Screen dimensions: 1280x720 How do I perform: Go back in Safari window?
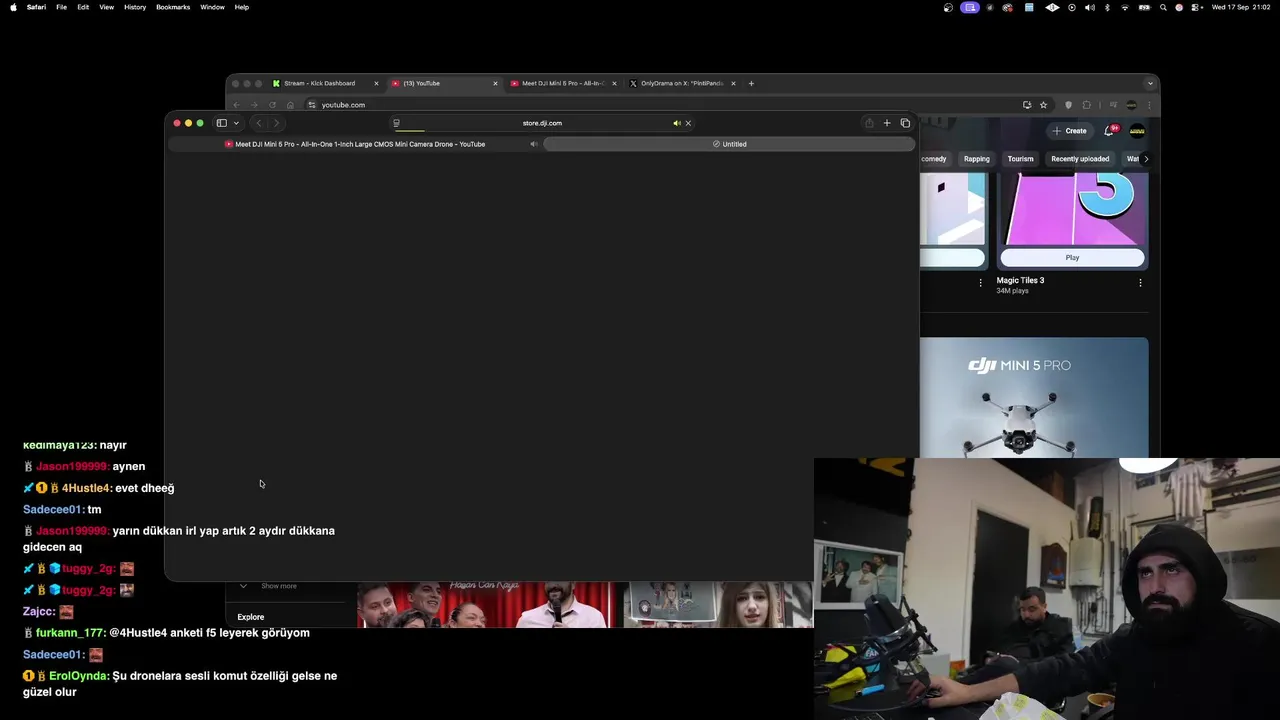pyautogui.click(x=258, y=123)
